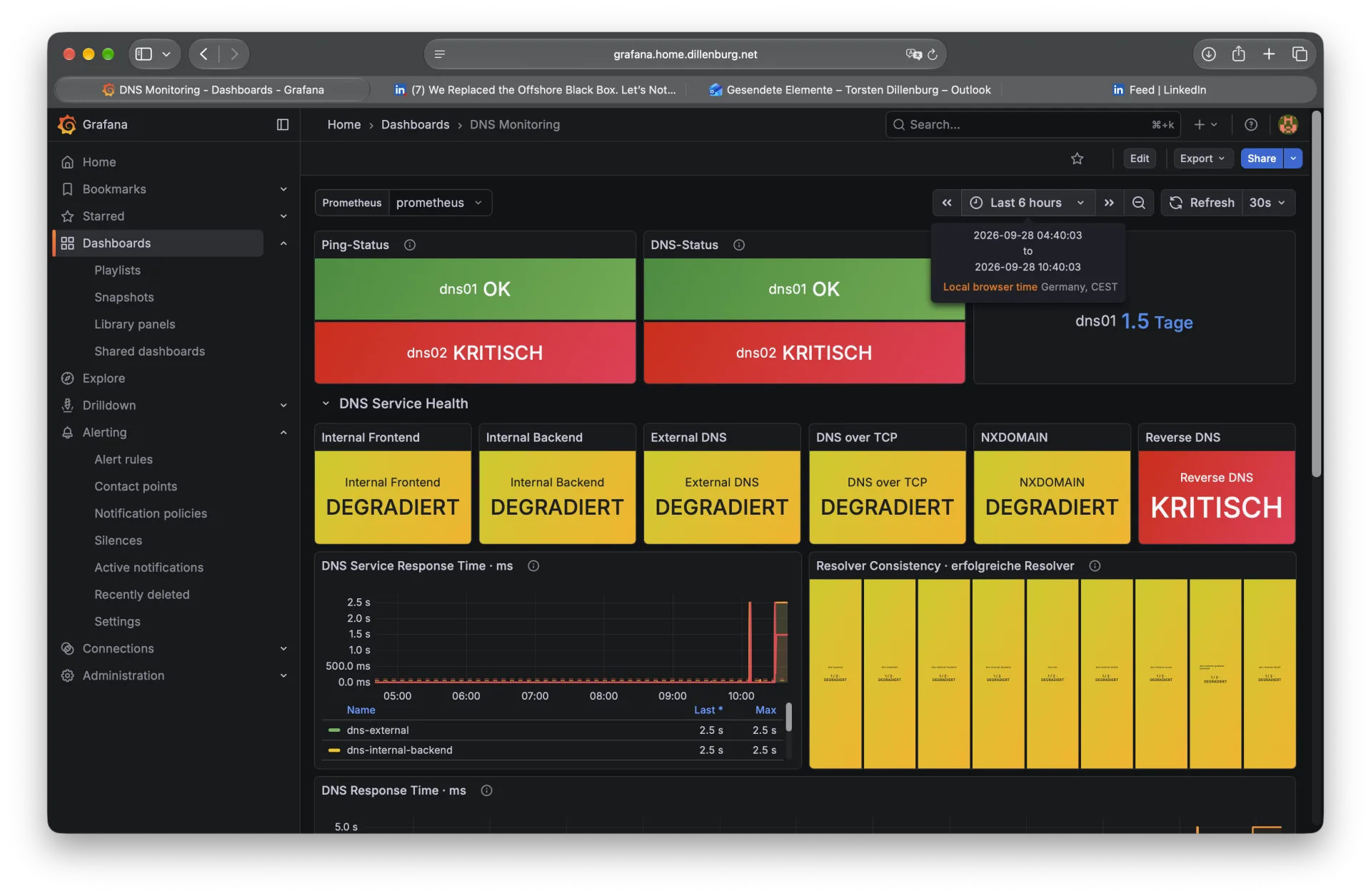Click Safari share icon

[1239, 54]
